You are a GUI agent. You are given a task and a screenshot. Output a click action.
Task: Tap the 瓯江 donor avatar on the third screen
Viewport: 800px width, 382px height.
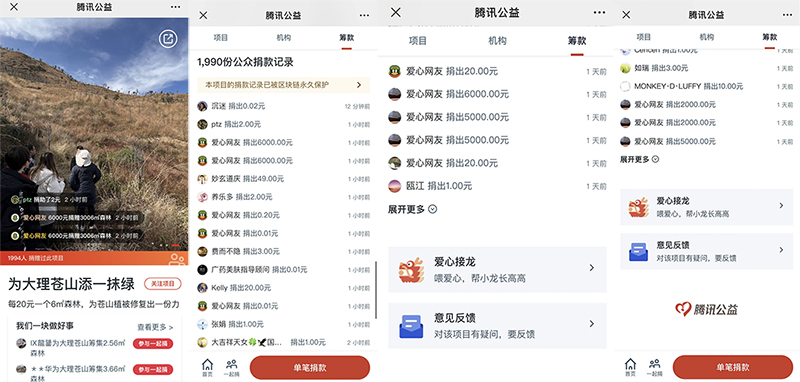click(394, 186)
